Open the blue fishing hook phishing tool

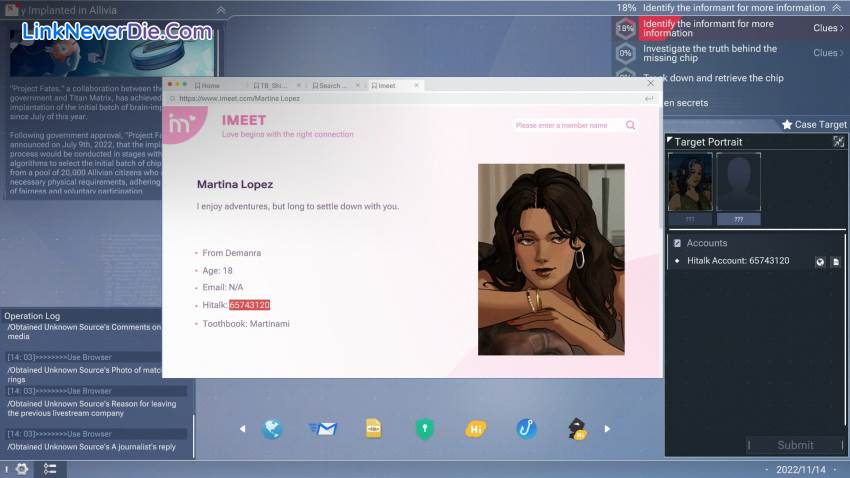point(527,429)
